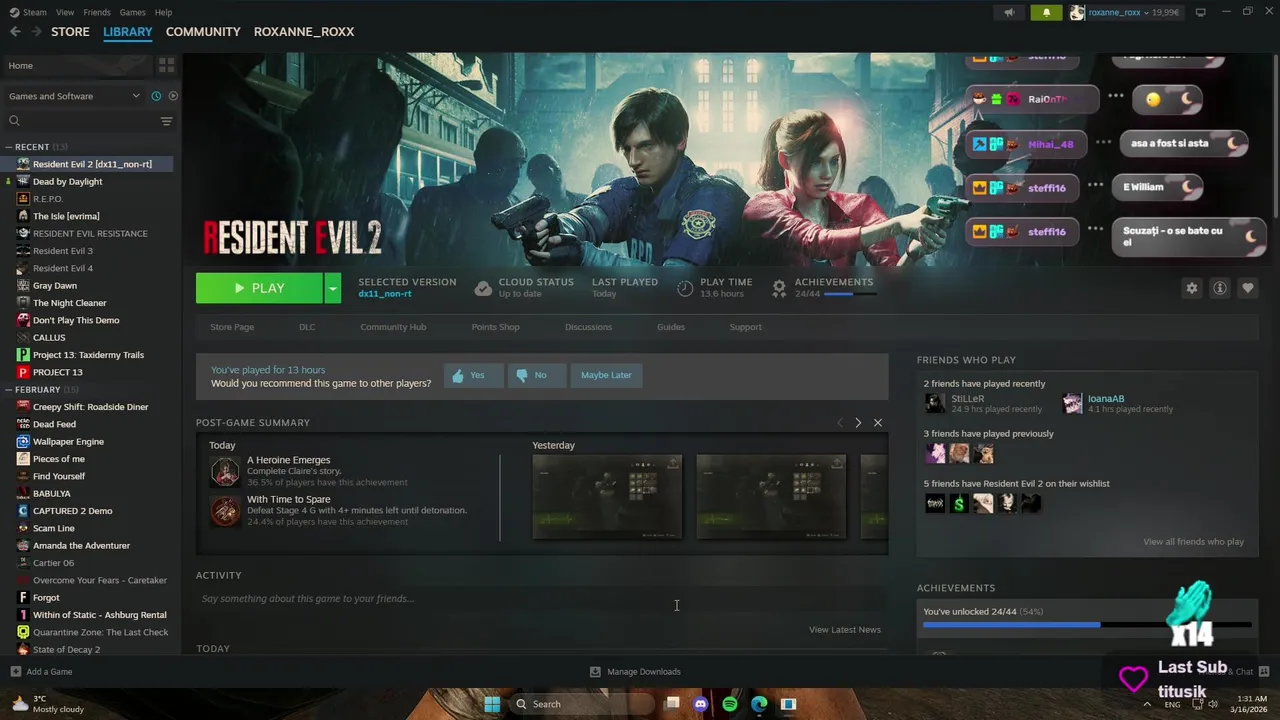This screenshot has height=720, width=1280.
Task: Open the Guides link
Action: [671, 327]
